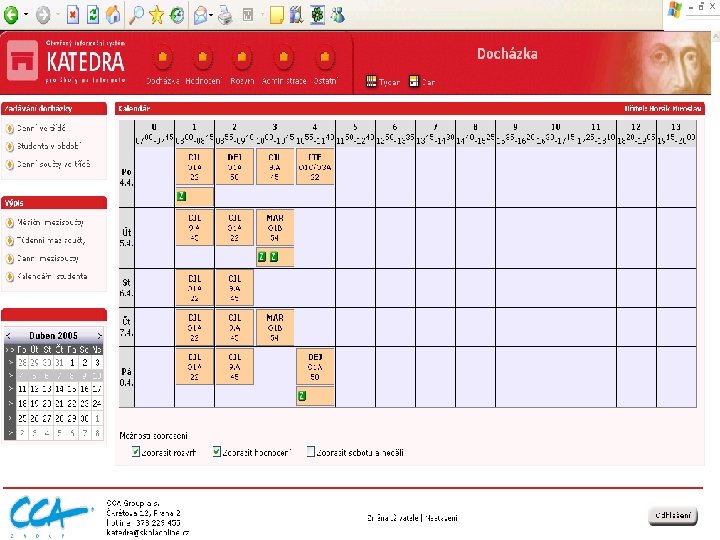This screenshot has width=720, height=540.
Task: Select the calendar week starting on 11
Action: pos(10,389)
